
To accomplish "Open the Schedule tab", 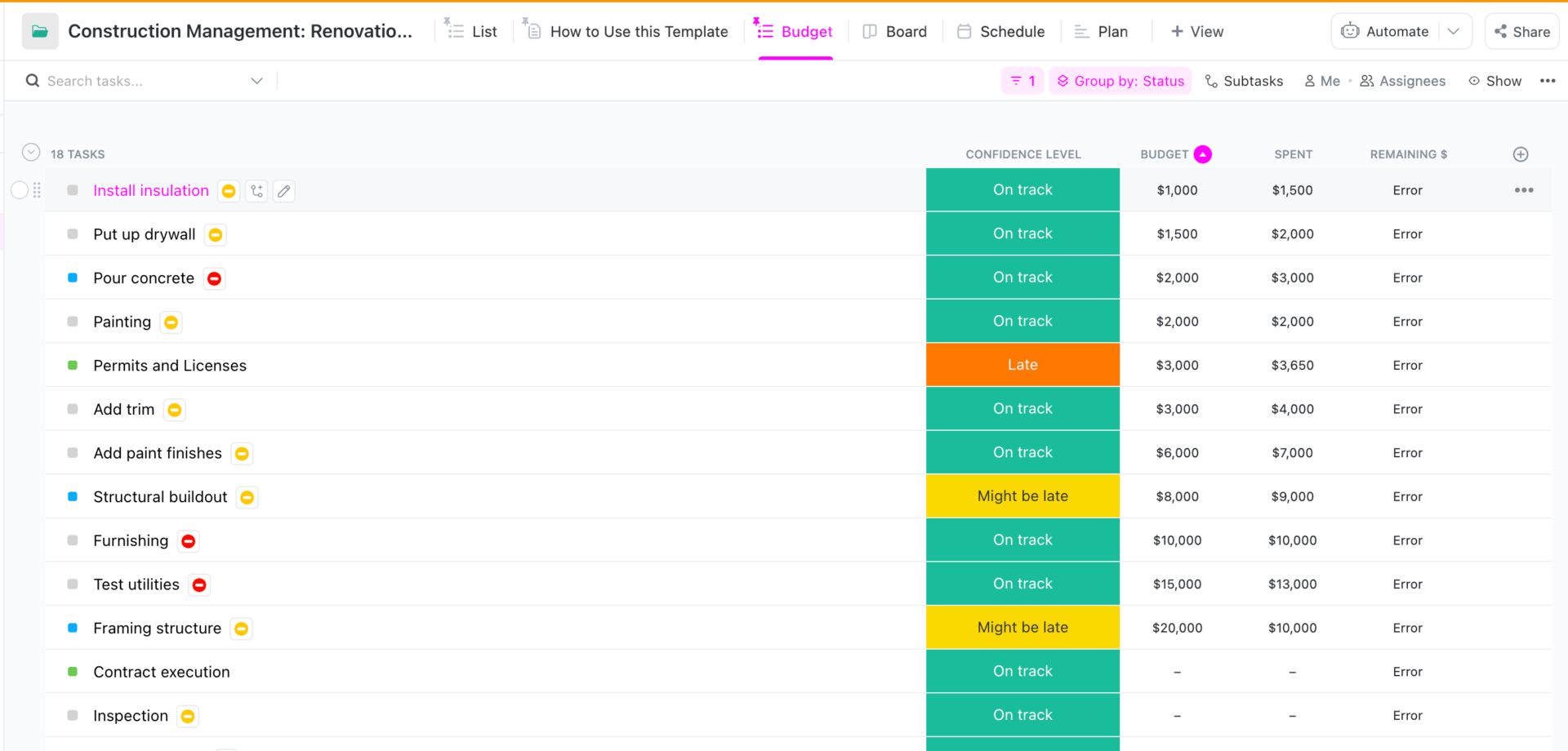I will pyautogui.click(x=1001, y=32).
